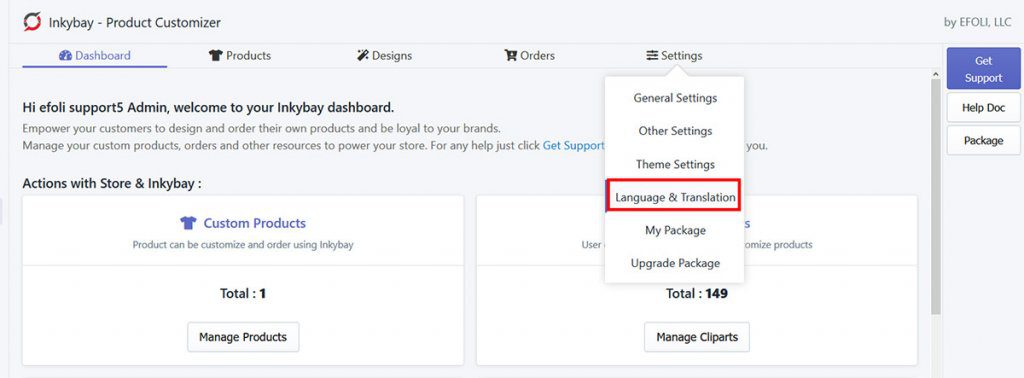Click 'Actions with Store & Inkybay' heading
The width and height of the screenshot is (1024, 378).
112,183
